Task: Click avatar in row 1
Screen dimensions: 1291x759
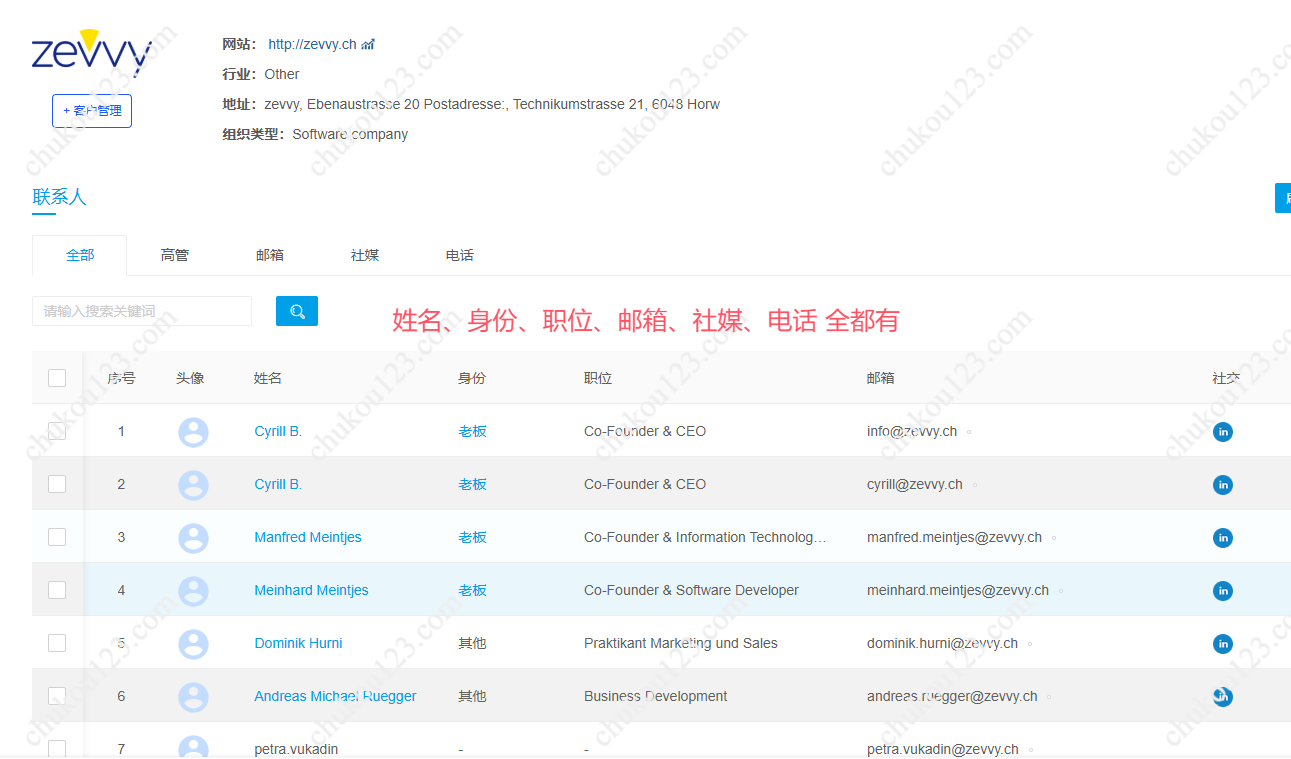Action: (193, 432)
